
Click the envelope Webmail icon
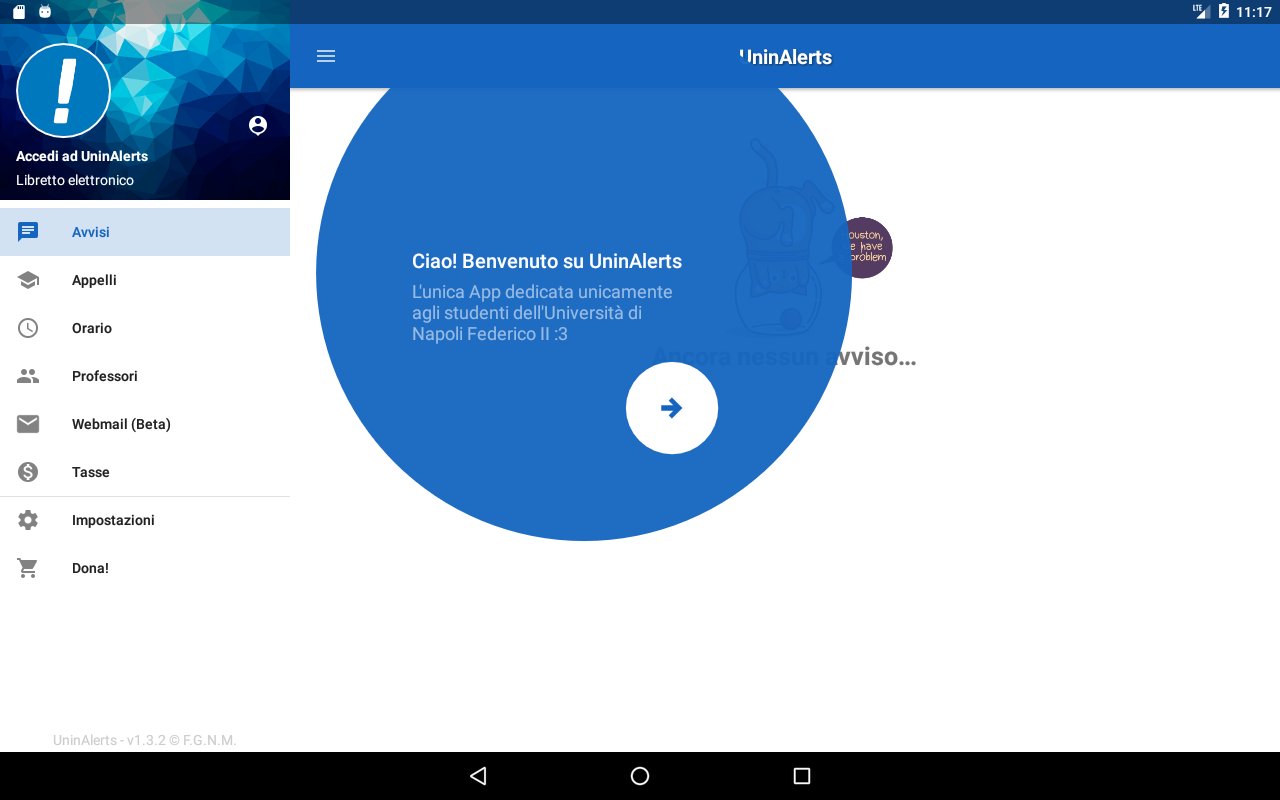[x=28, y=424]
